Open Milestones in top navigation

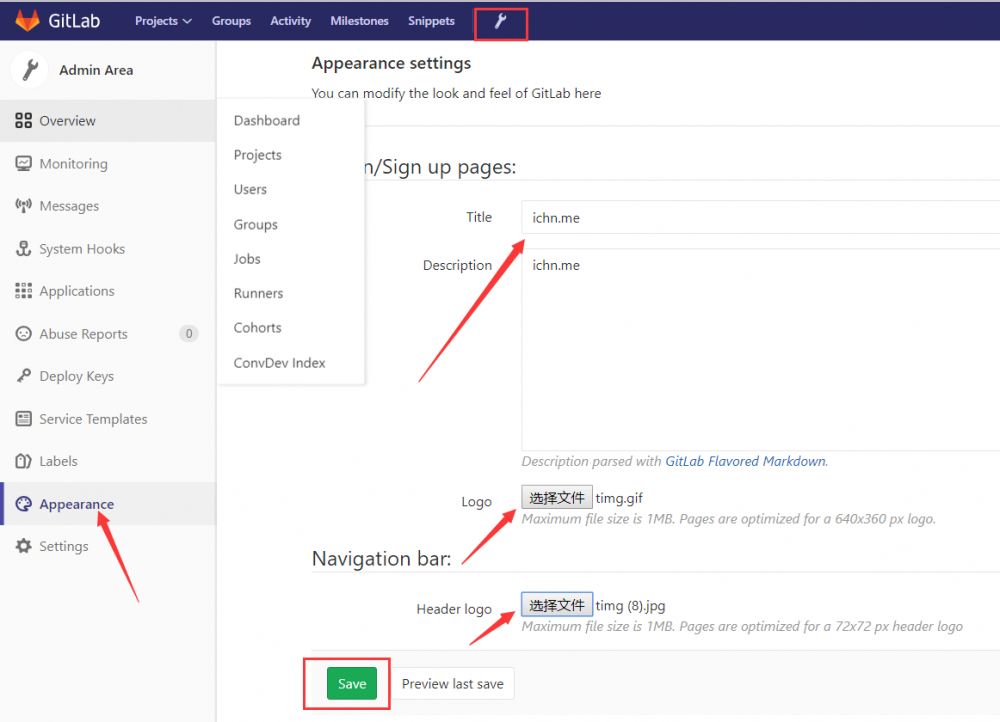(x=359, y=21)
